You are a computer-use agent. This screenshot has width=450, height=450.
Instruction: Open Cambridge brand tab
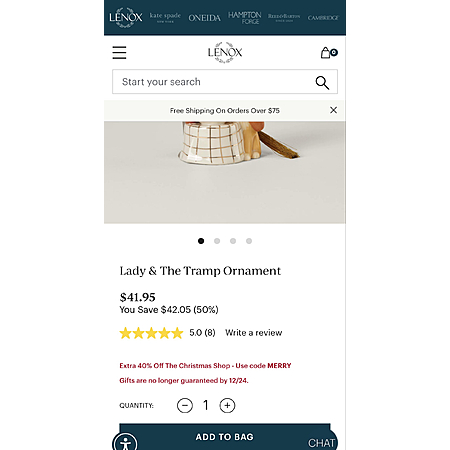click(323, 18)
